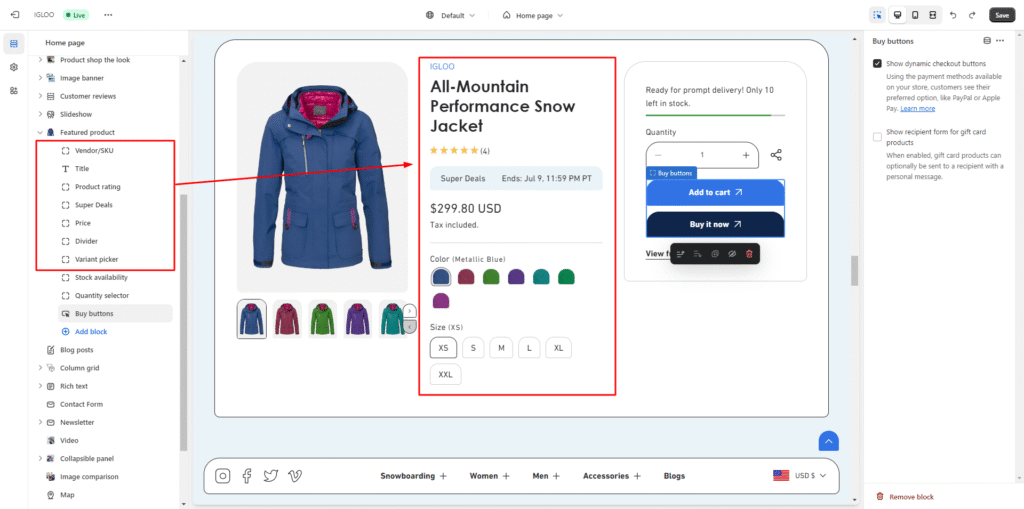Screen dimensions: 1024x509
Task: Click the Save button
Action: coord(1001,15)
